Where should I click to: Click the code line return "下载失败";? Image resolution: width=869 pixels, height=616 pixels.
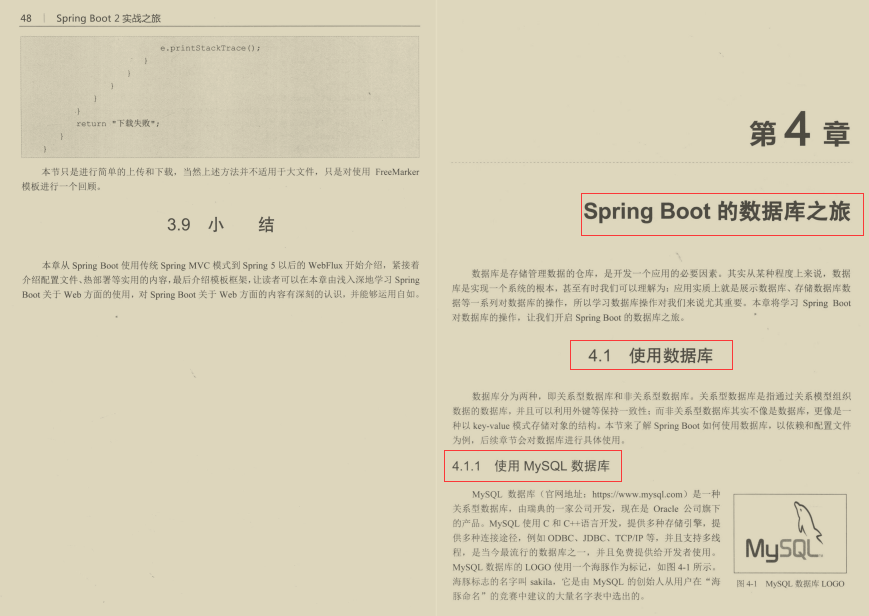[117, 123]
